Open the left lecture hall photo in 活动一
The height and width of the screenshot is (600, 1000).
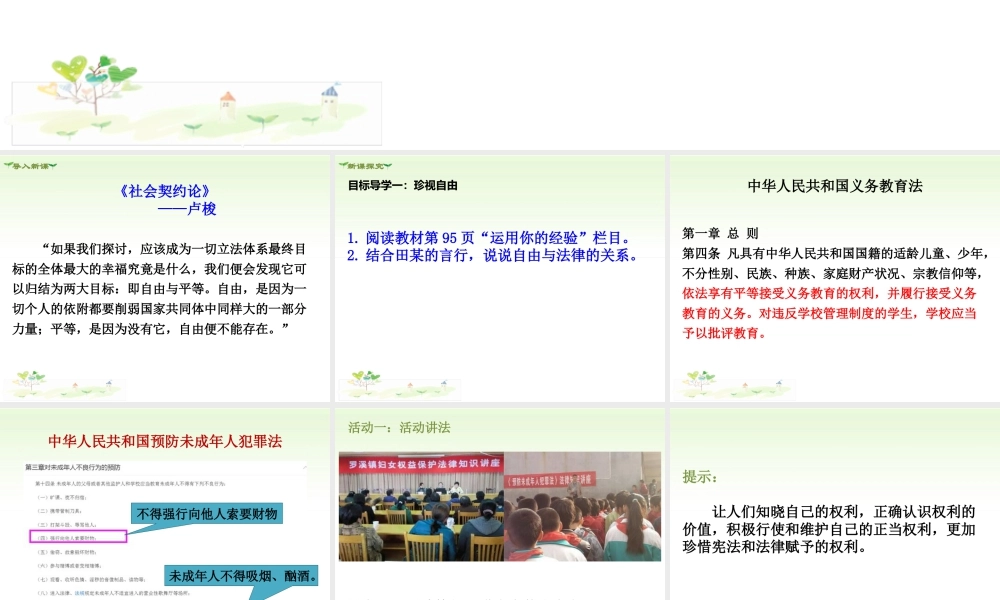point(420,506)
